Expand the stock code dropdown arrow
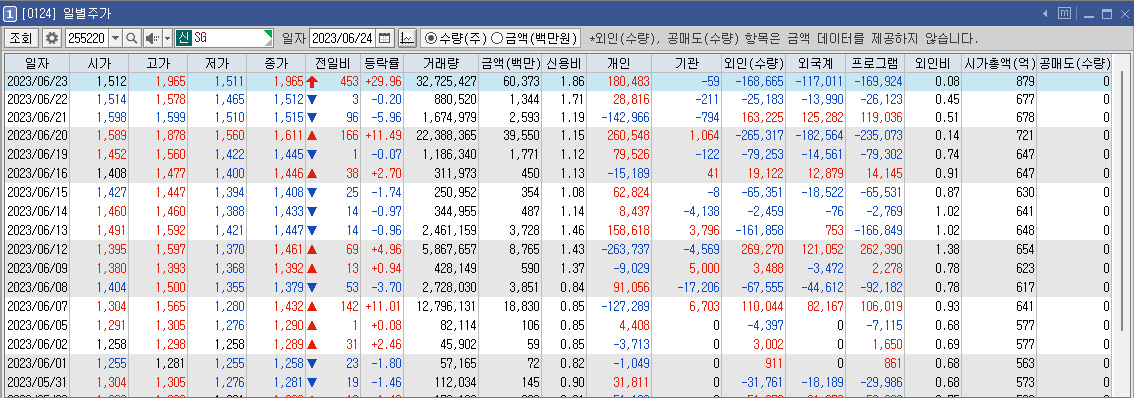This screenshot has width=1134, height=398. point(115,38)
